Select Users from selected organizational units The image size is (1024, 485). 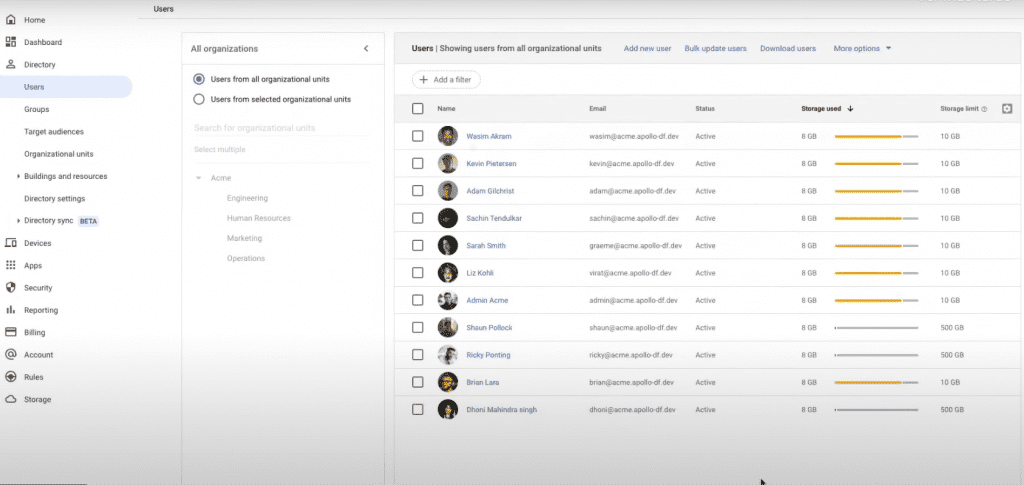tap(199, 99)
